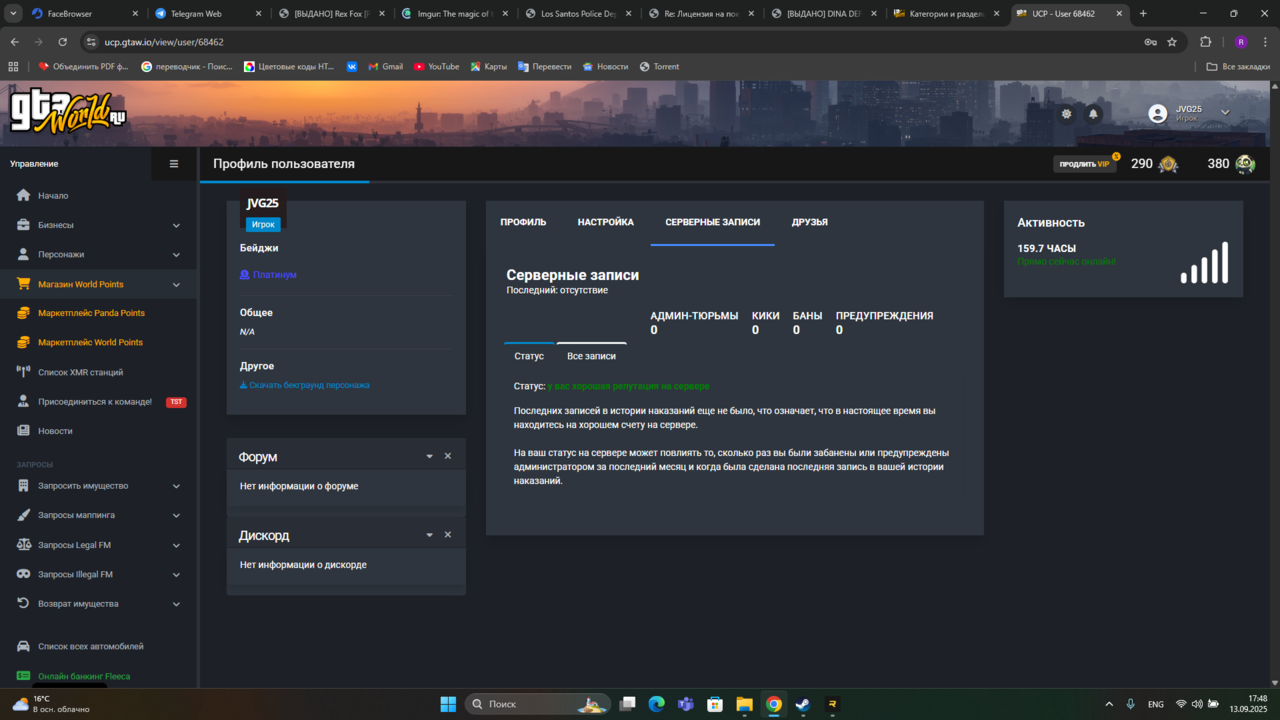Close the Форум panel with X
The image size is (1280, 720).
click(x=448, y=456)
